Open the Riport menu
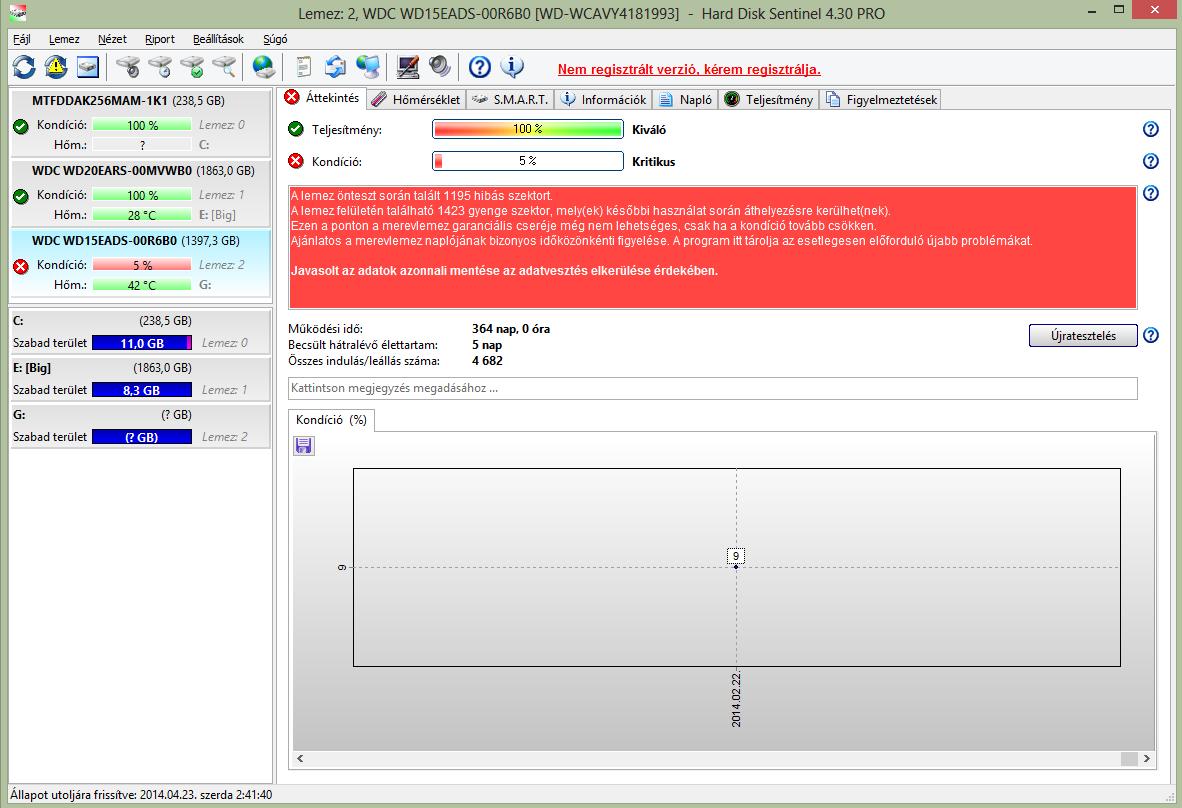The width and height of the screenshot is (1182, 808). [x=160, y=39]
